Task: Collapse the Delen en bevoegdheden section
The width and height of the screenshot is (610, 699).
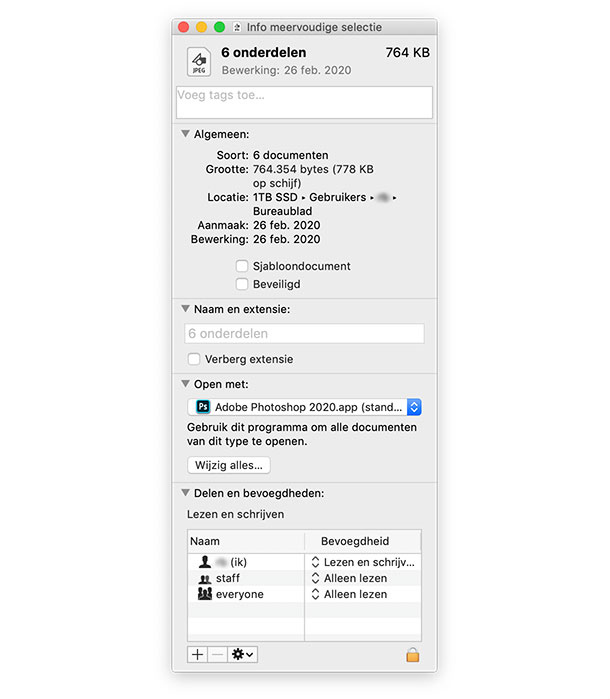Action: (x=185, y=492)
